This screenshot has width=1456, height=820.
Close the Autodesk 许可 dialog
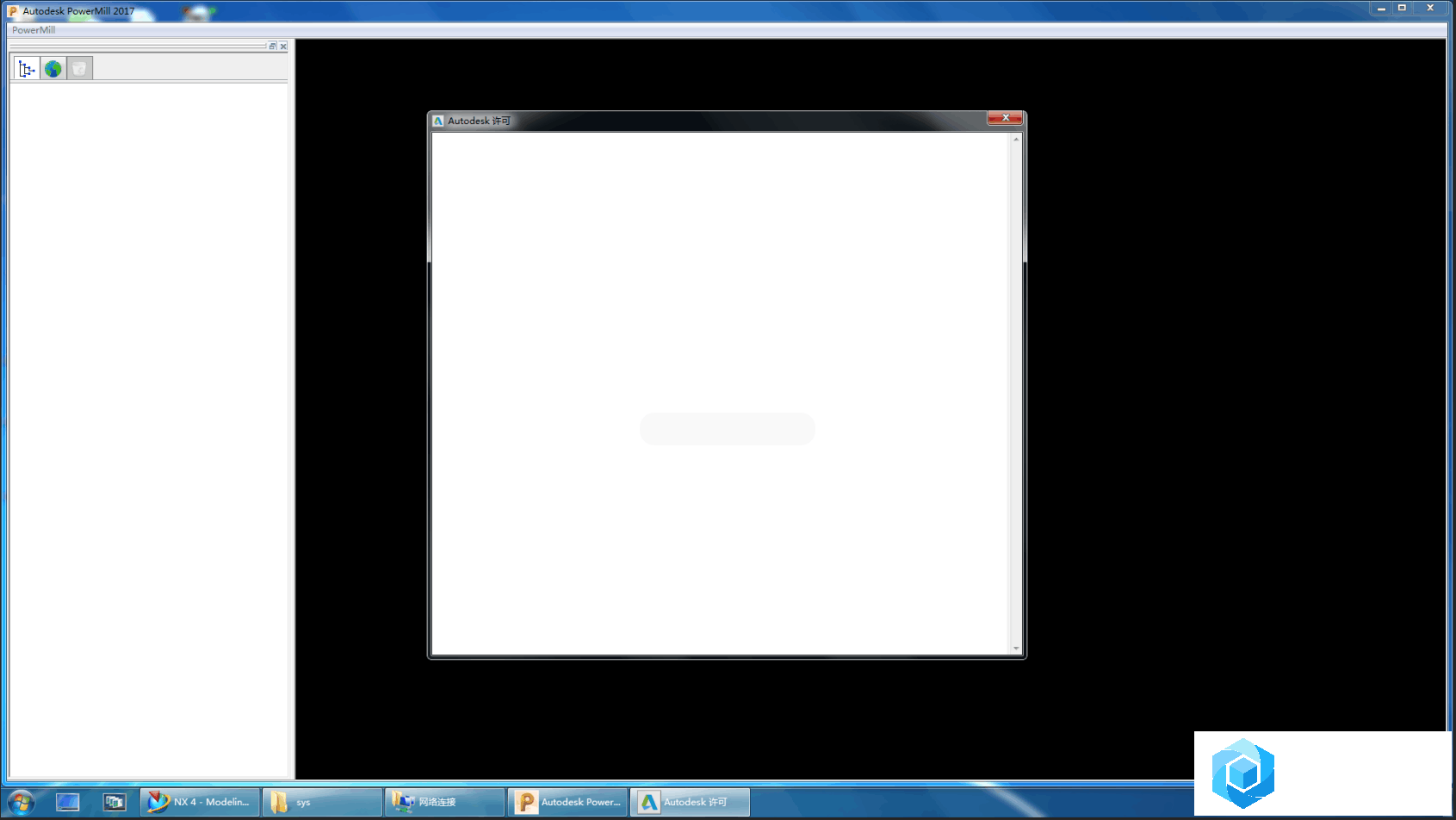(1005, 118)
